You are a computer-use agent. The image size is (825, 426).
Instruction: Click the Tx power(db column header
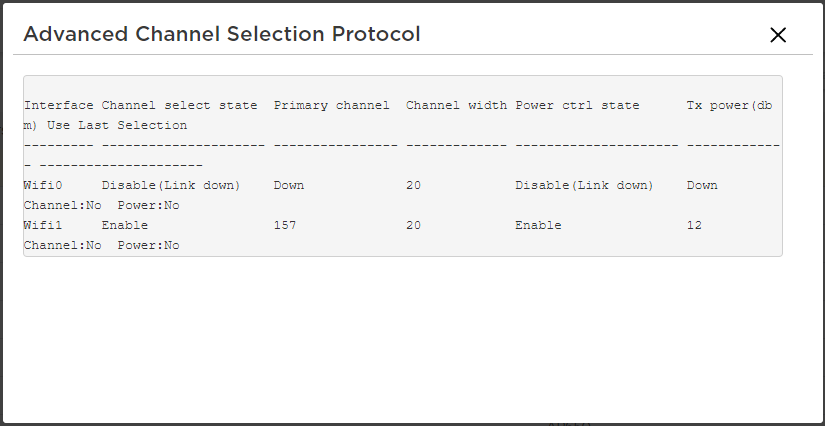pos(732,106)
